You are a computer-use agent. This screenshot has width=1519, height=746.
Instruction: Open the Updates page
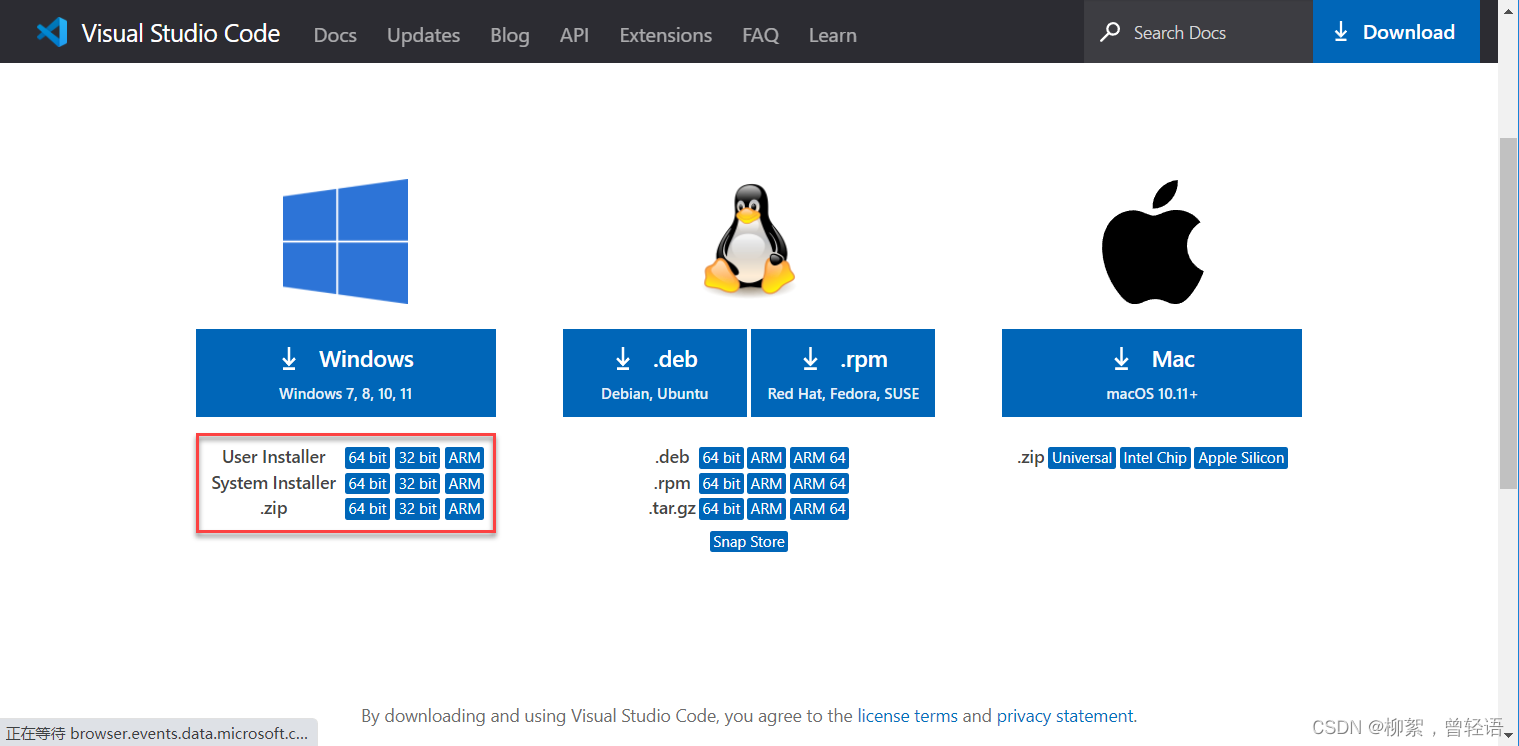[x=424, y=35]
